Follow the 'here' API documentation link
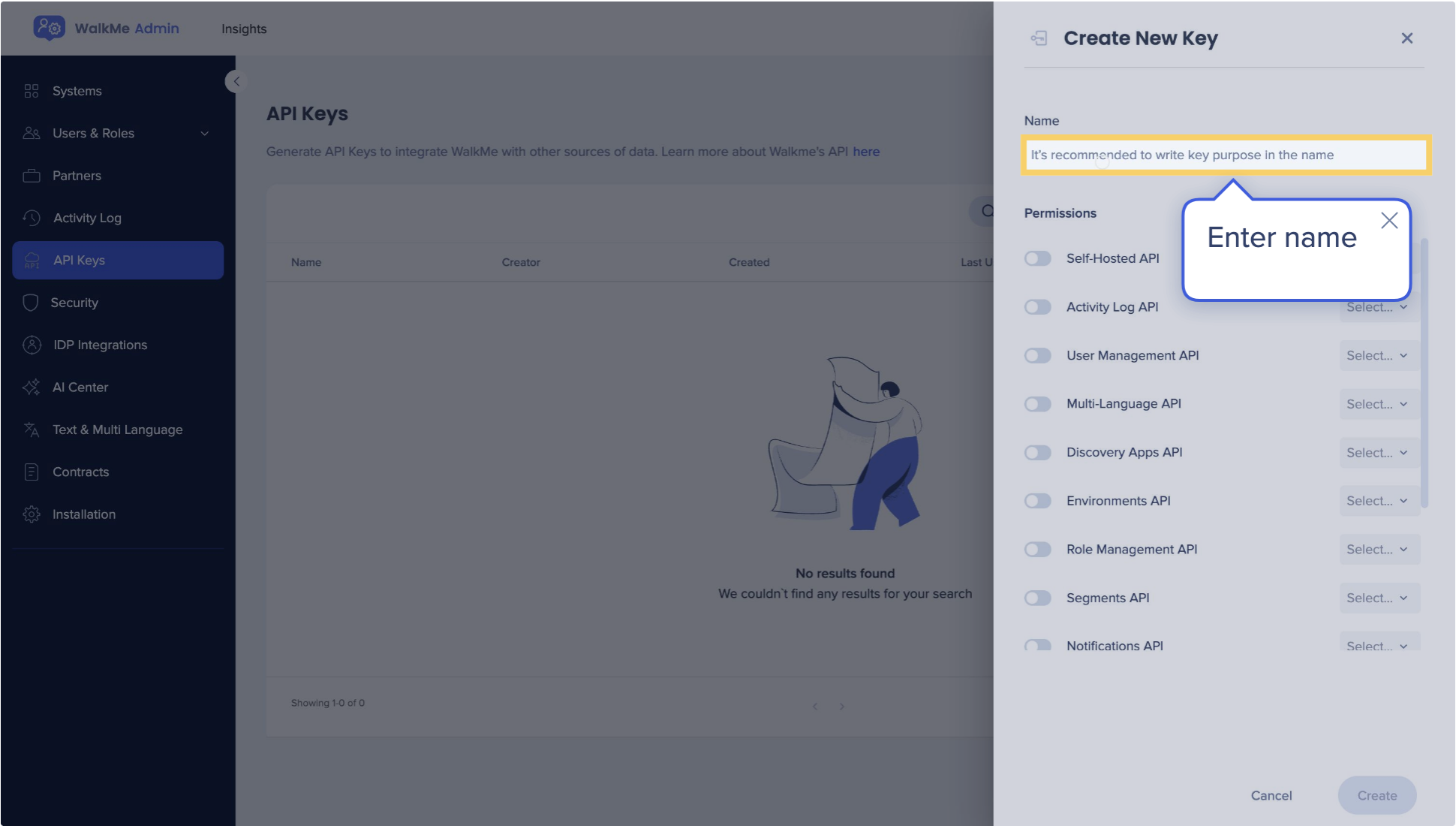1456x826 pixels. click(x=866, y=152)
